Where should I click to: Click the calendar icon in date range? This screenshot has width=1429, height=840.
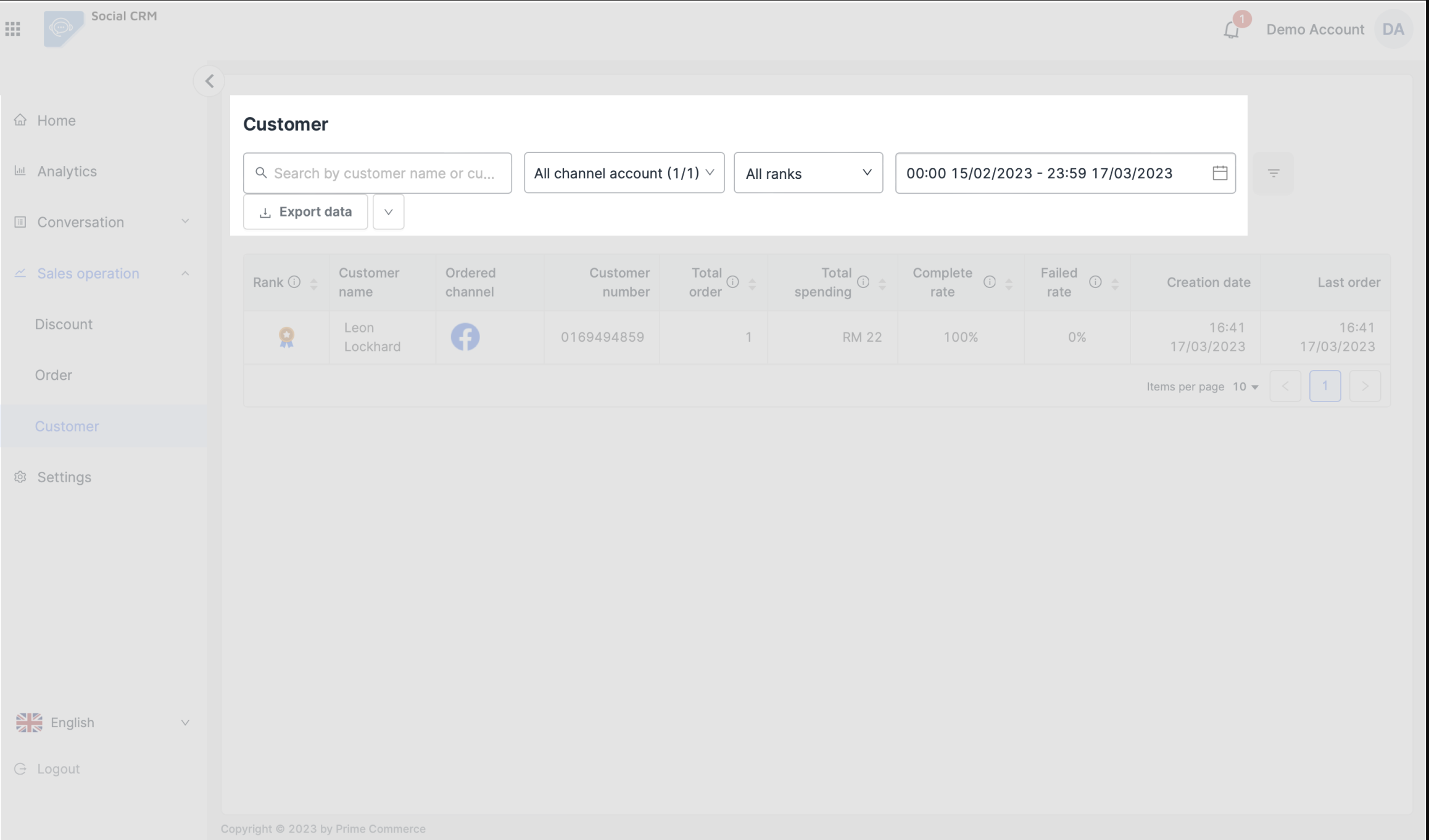click(x=1219, y=173)
